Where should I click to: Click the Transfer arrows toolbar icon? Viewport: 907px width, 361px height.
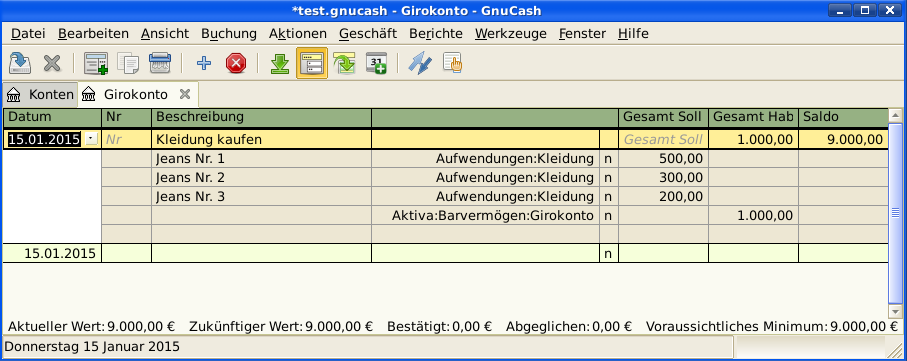[420, 63]
